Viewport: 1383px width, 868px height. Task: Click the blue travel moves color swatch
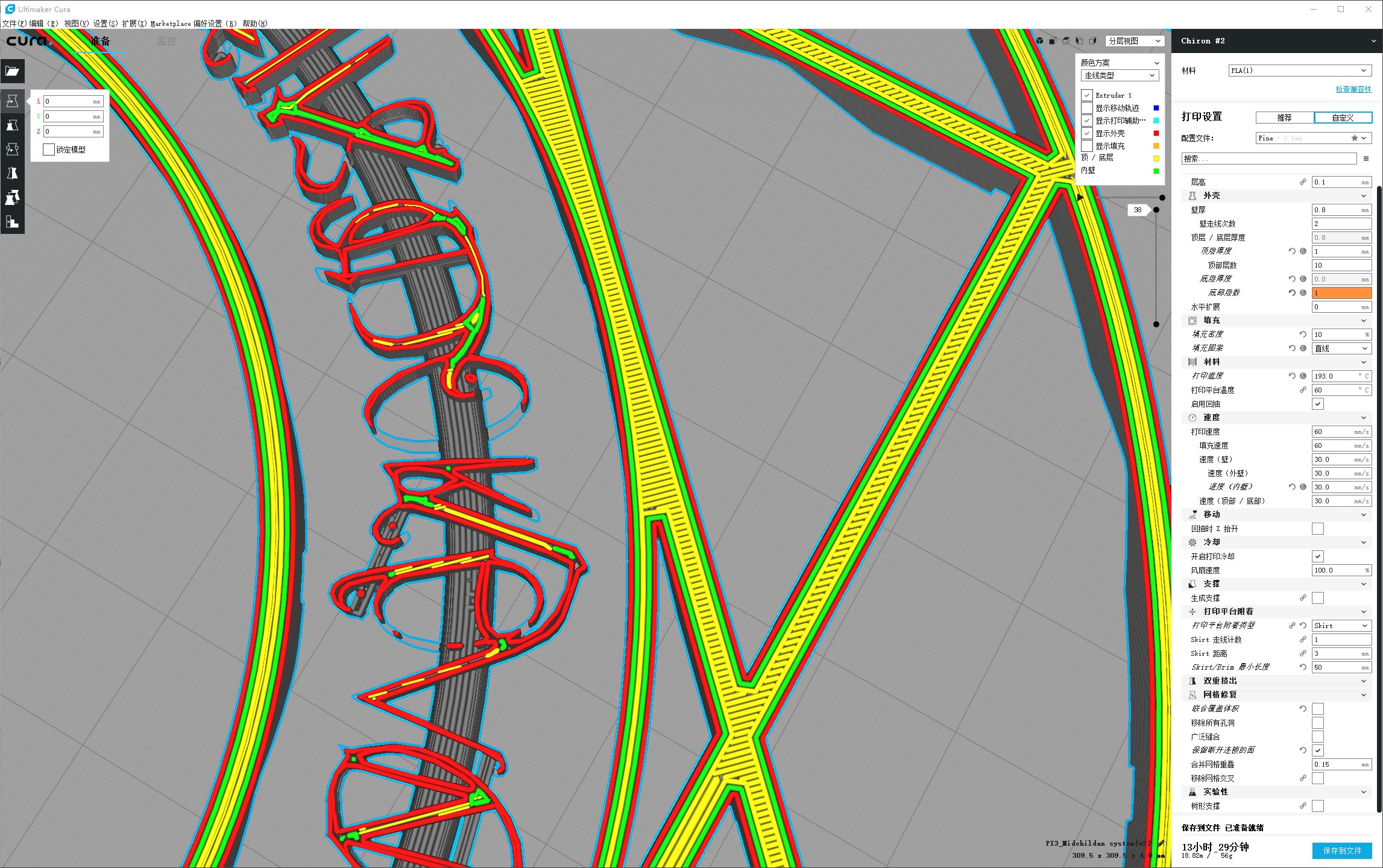(1156, 108)
